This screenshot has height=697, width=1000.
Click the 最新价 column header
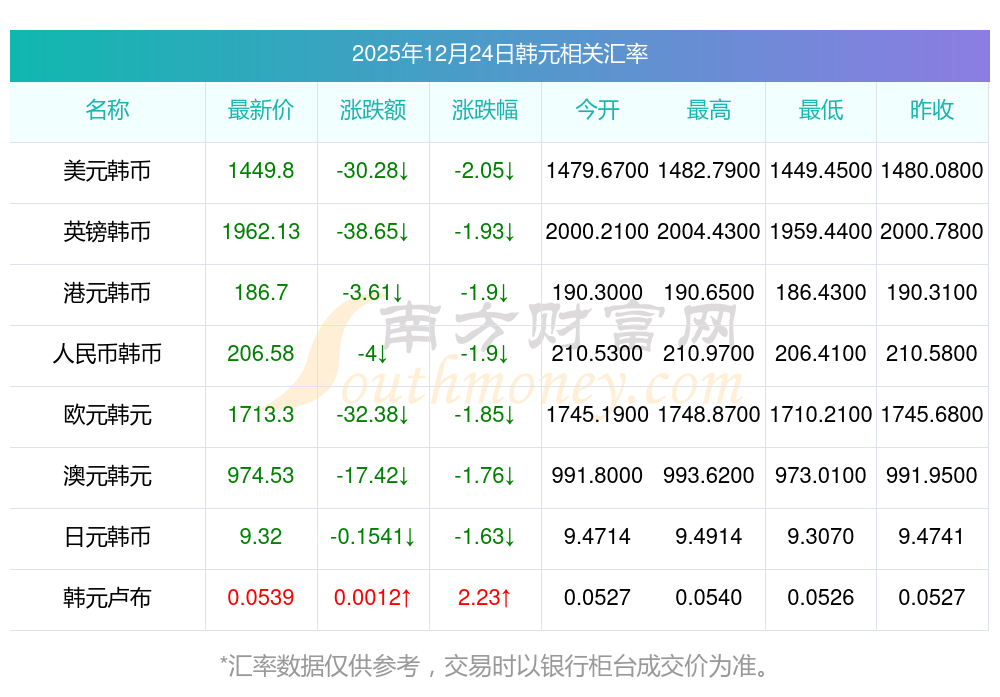point(261,111)
